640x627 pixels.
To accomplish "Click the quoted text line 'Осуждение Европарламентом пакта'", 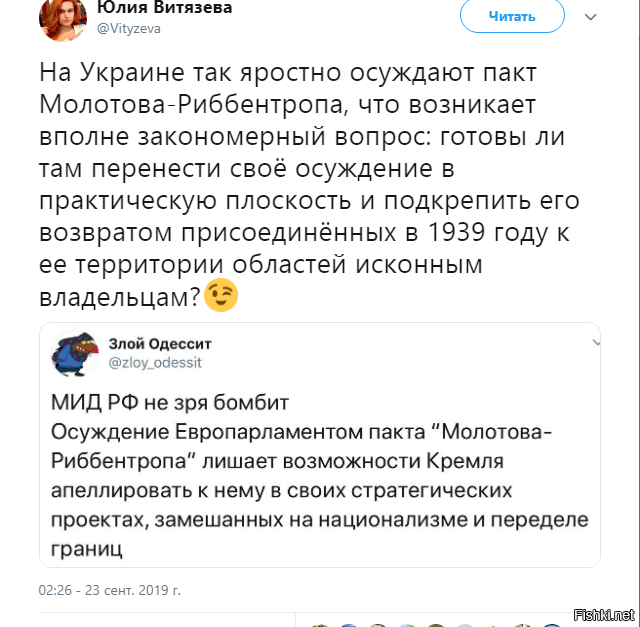I will [238, 432].
